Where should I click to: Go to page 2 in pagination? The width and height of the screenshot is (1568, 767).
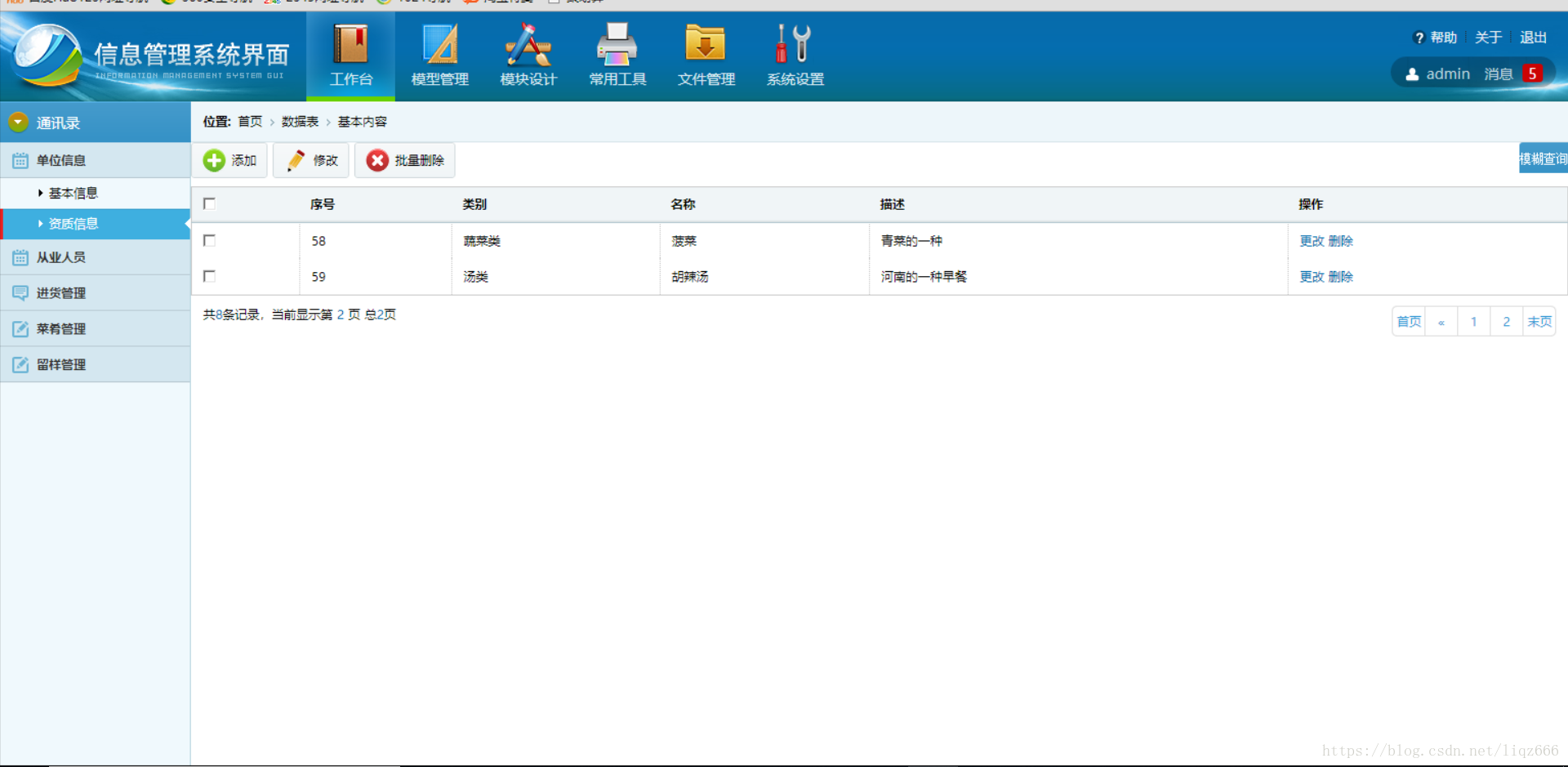[1507, 321]
